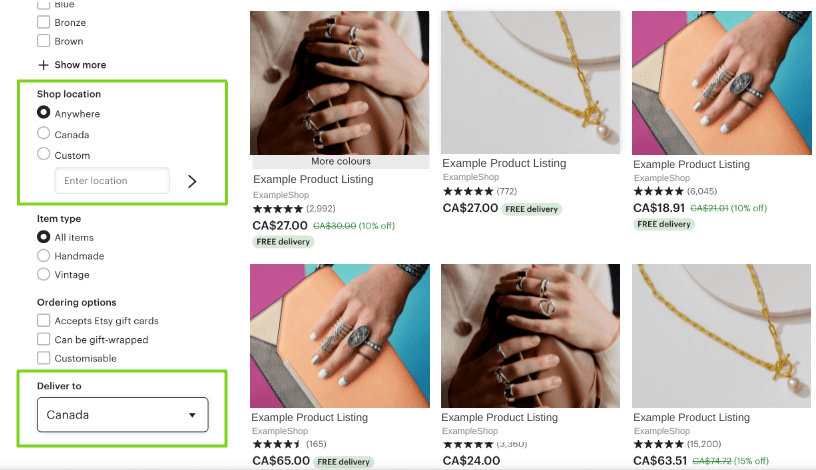Click the location search arrow icon
Image resolution: width=816 pixels, height=470 pixels.
(192, 181)
